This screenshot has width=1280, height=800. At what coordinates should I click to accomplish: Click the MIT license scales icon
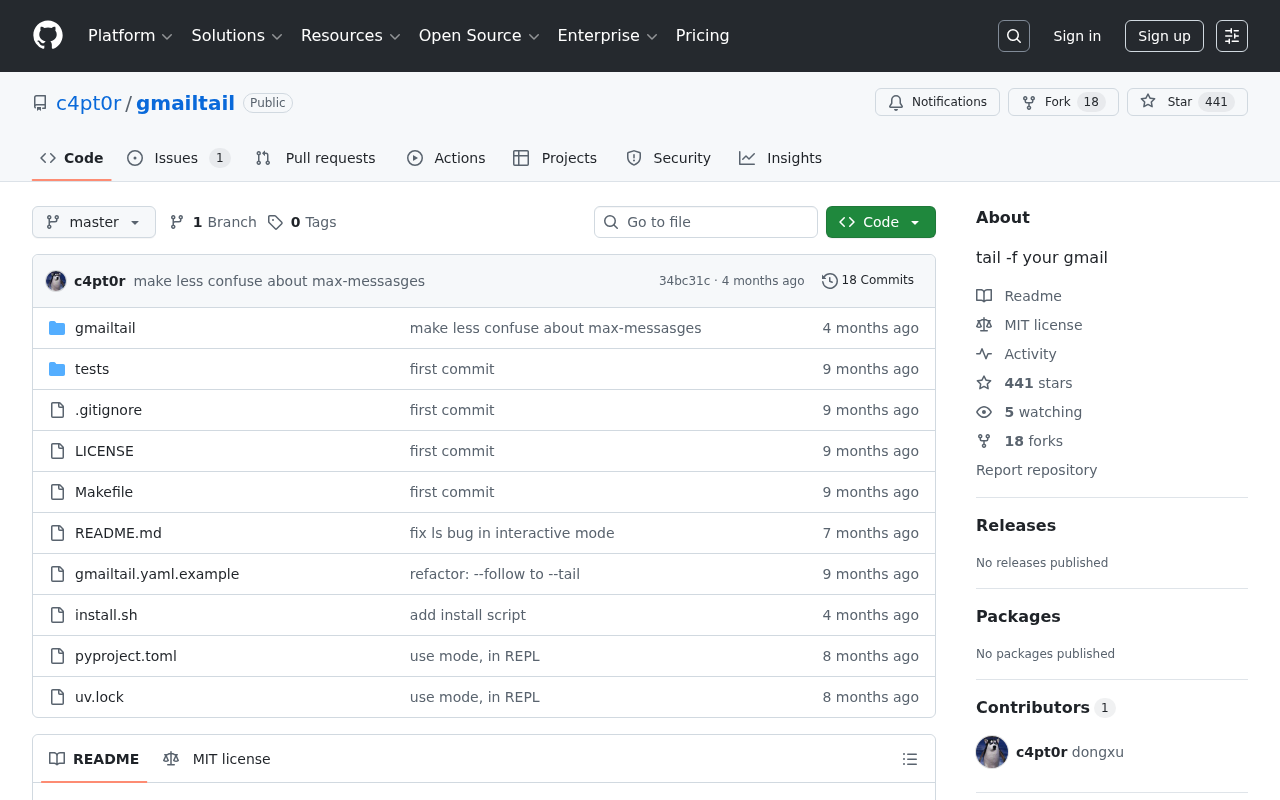pos(984,324)
